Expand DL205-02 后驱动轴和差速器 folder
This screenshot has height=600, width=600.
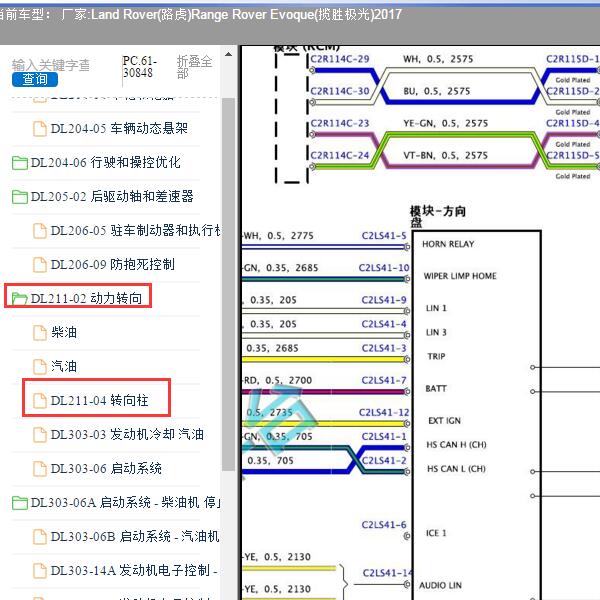coord(112,196)
